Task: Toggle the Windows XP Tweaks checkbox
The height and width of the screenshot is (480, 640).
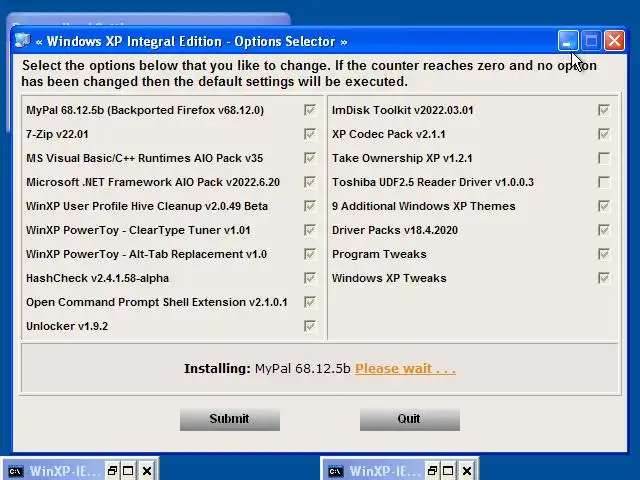Action: (604, 278)
